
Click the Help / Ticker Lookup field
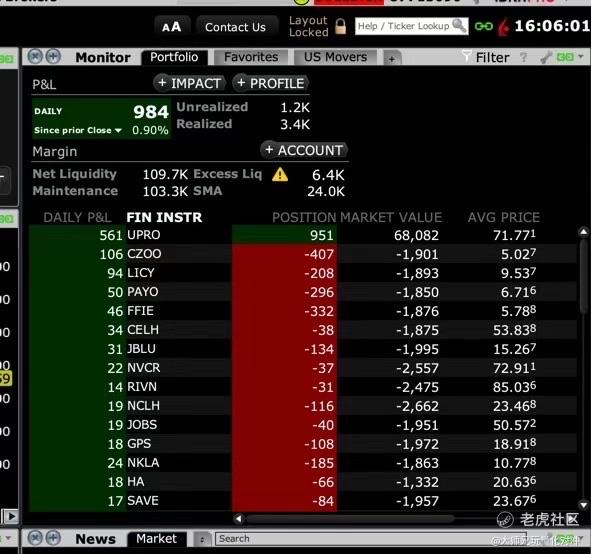pyautogui.click(x=403, y=26)
